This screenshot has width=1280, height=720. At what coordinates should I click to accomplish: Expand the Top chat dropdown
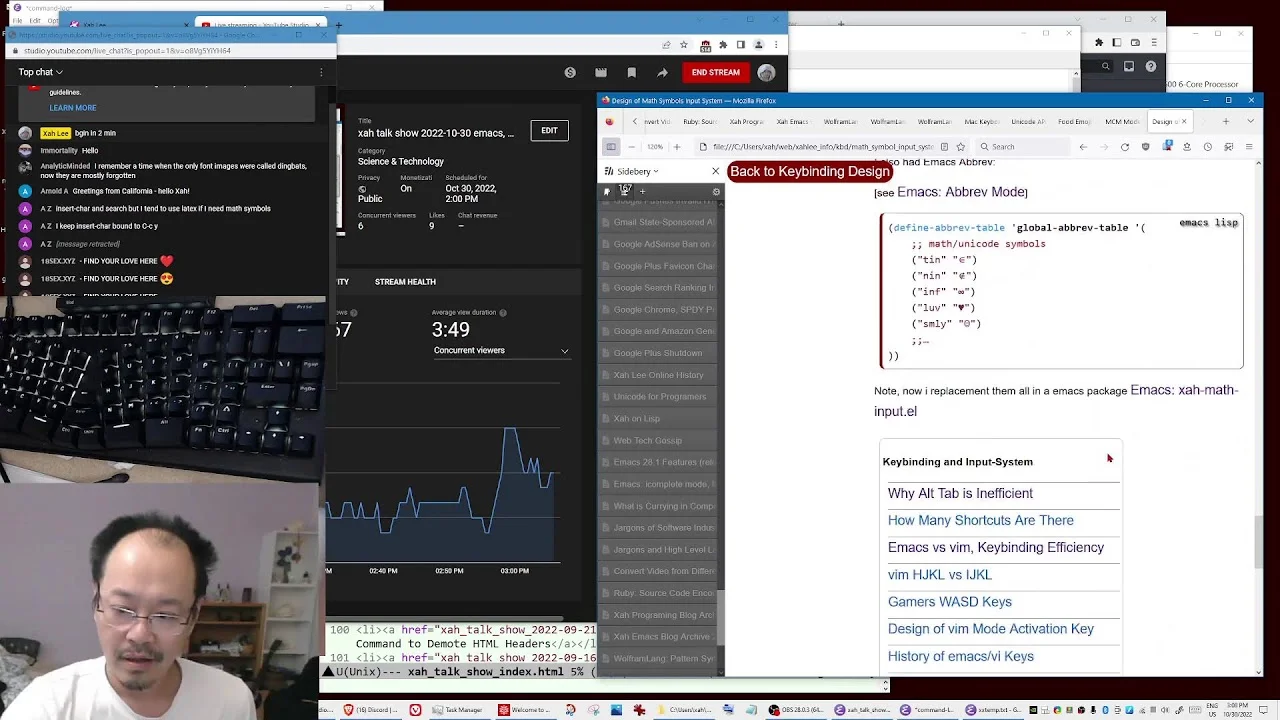pos(40,72)
